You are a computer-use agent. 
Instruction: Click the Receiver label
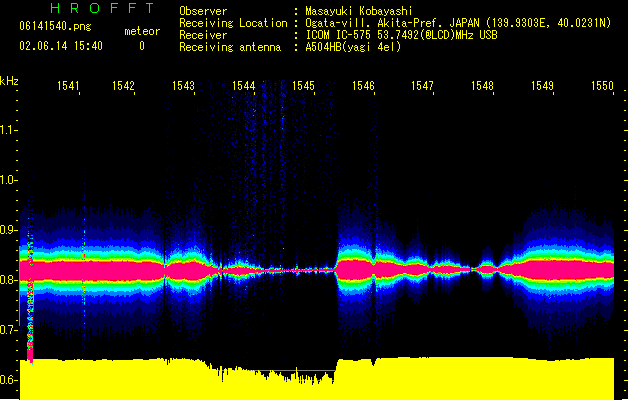[203, 35]
